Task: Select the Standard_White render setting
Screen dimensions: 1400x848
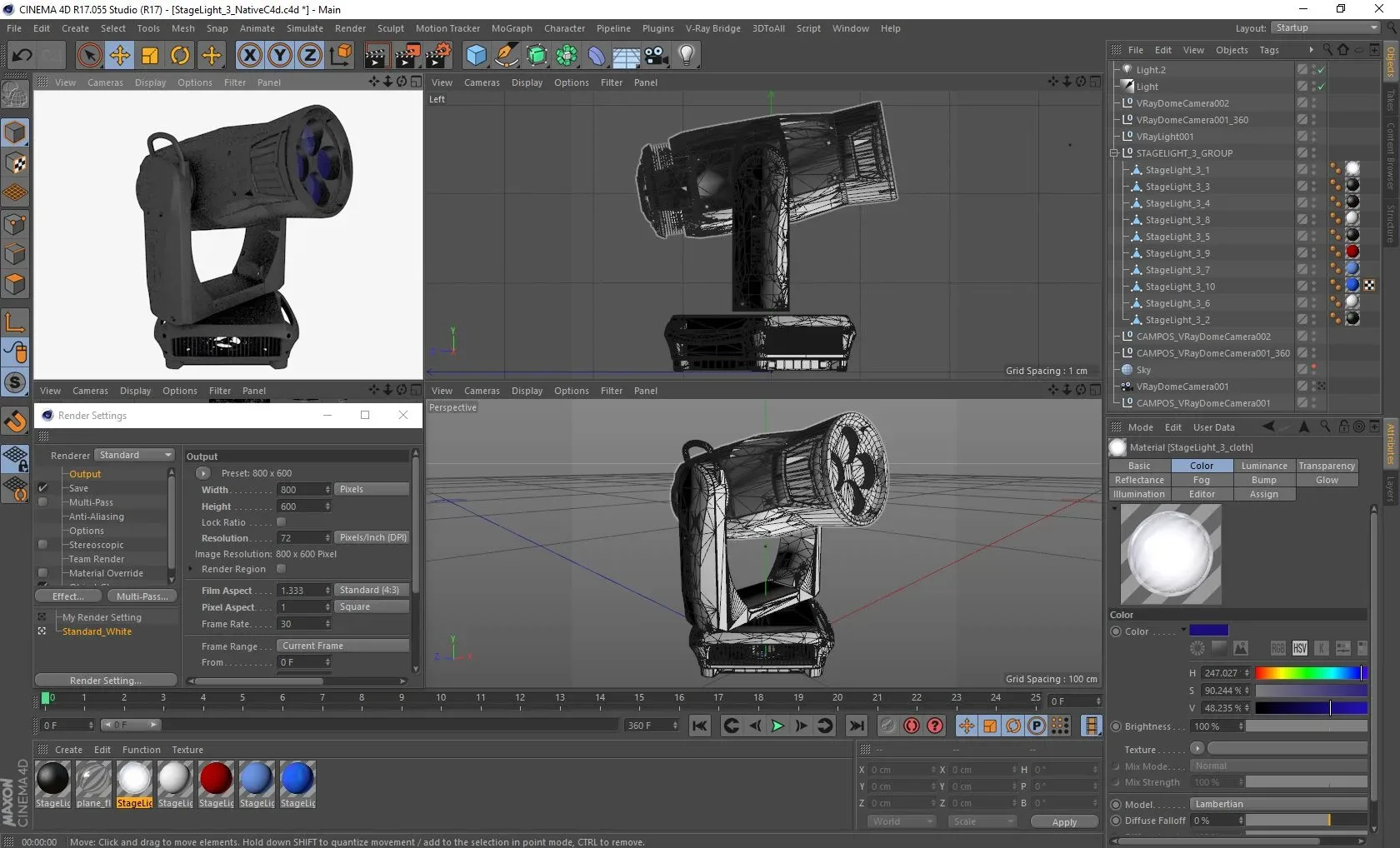Action: pyautogui.click(x=97, y=631)
